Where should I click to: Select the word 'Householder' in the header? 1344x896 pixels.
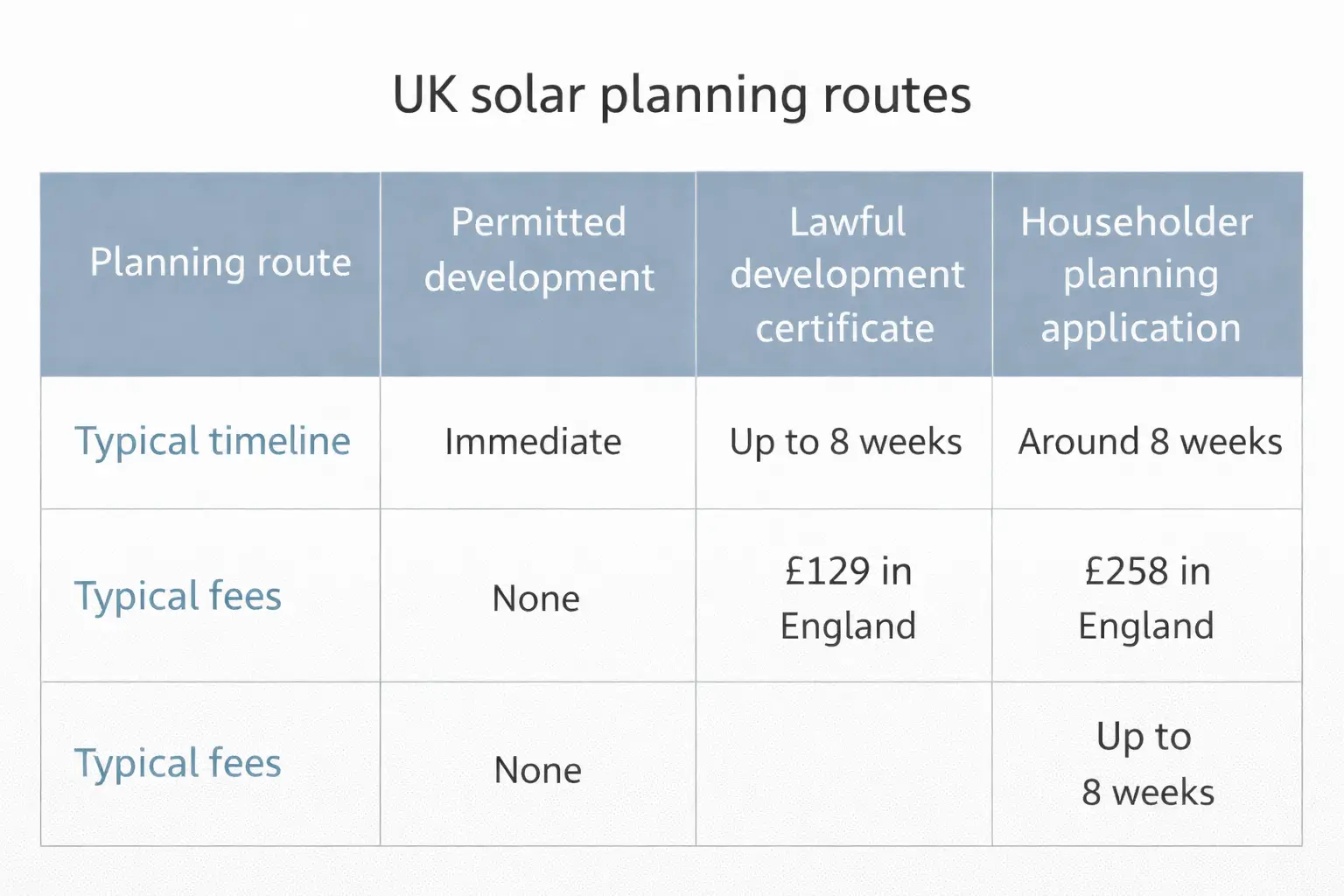click(x=1137, y=222)
